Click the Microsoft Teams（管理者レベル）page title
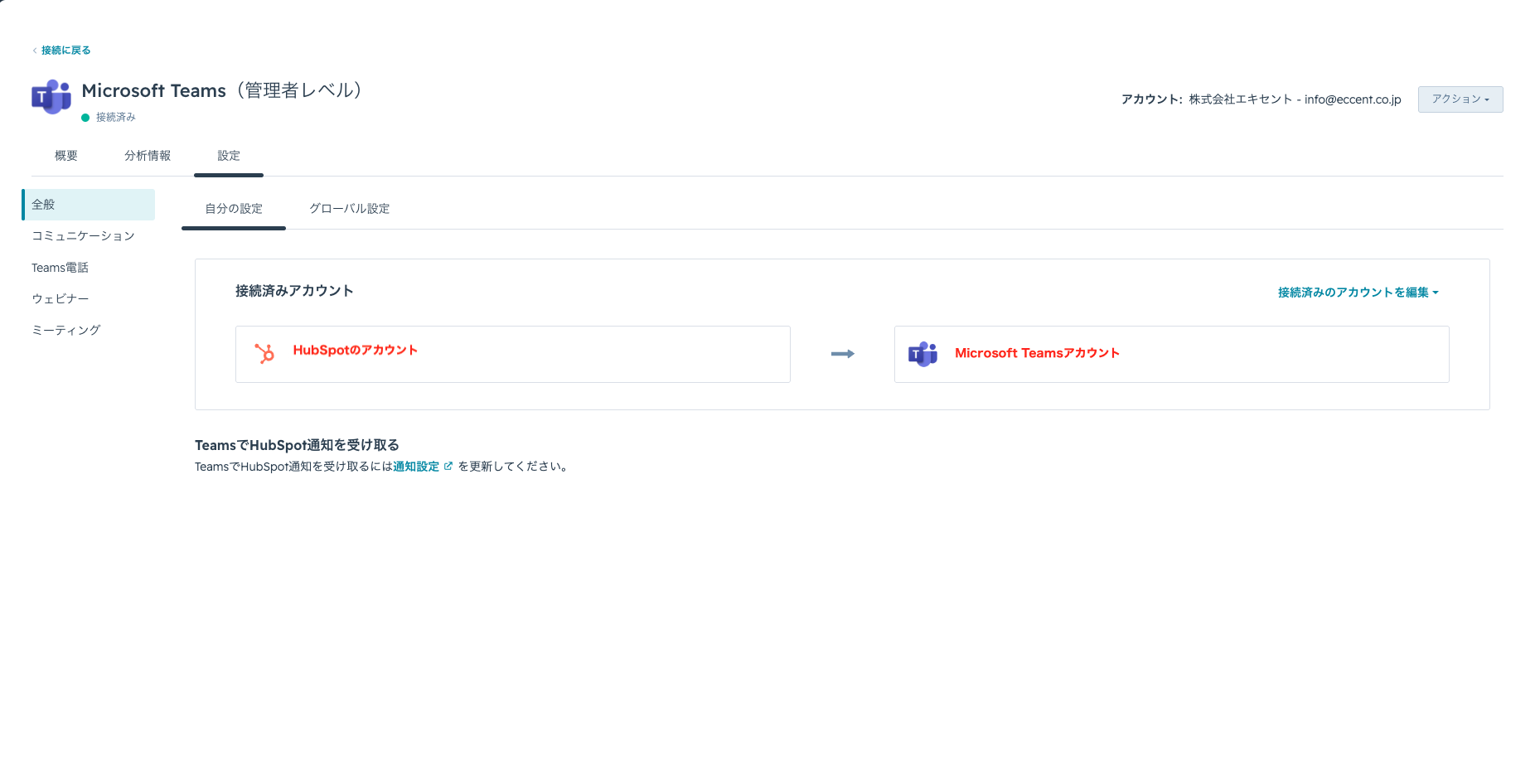 tap(222, 90)
